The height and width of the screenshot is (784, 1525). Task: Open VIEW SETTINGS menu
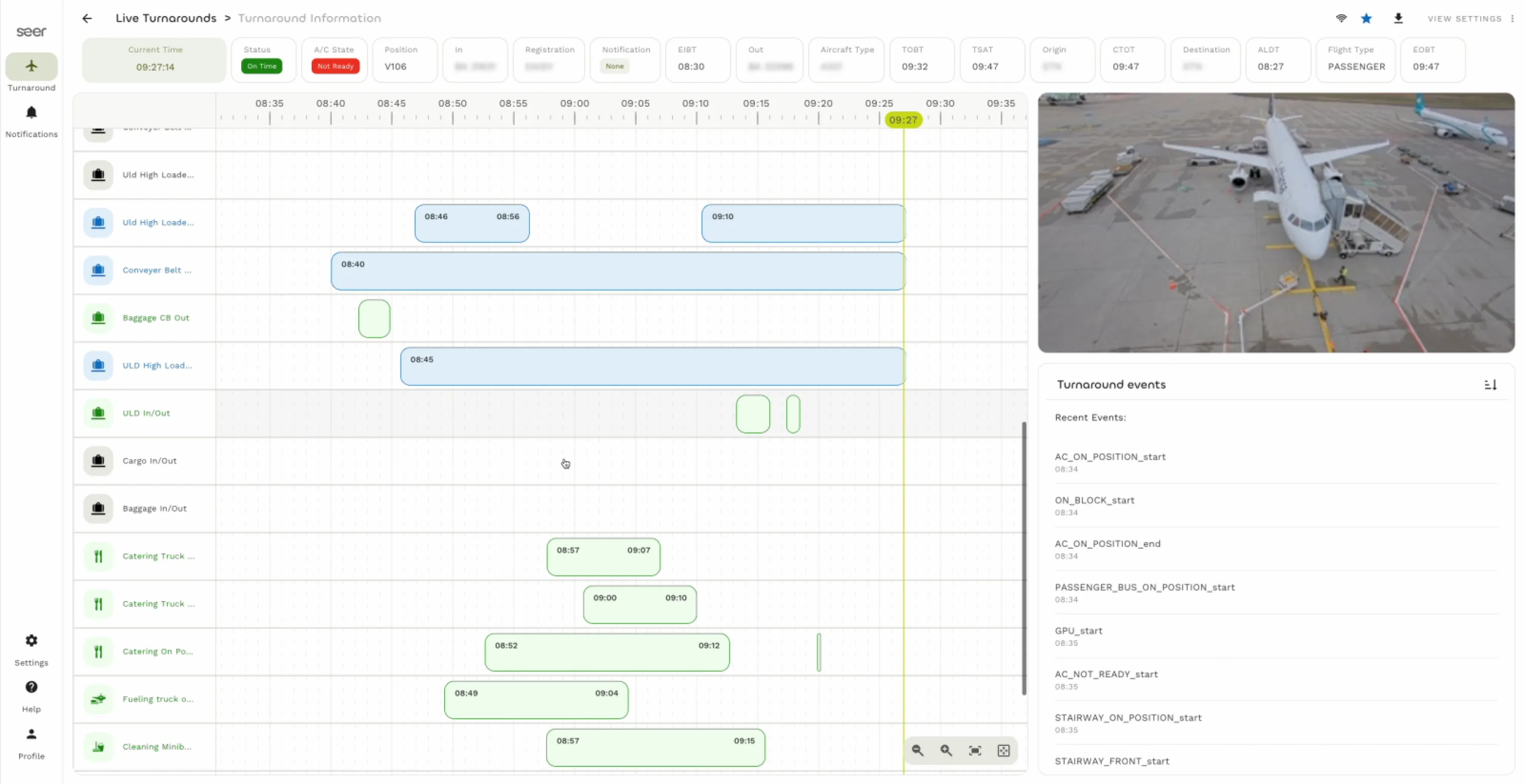click(1465, 19)
